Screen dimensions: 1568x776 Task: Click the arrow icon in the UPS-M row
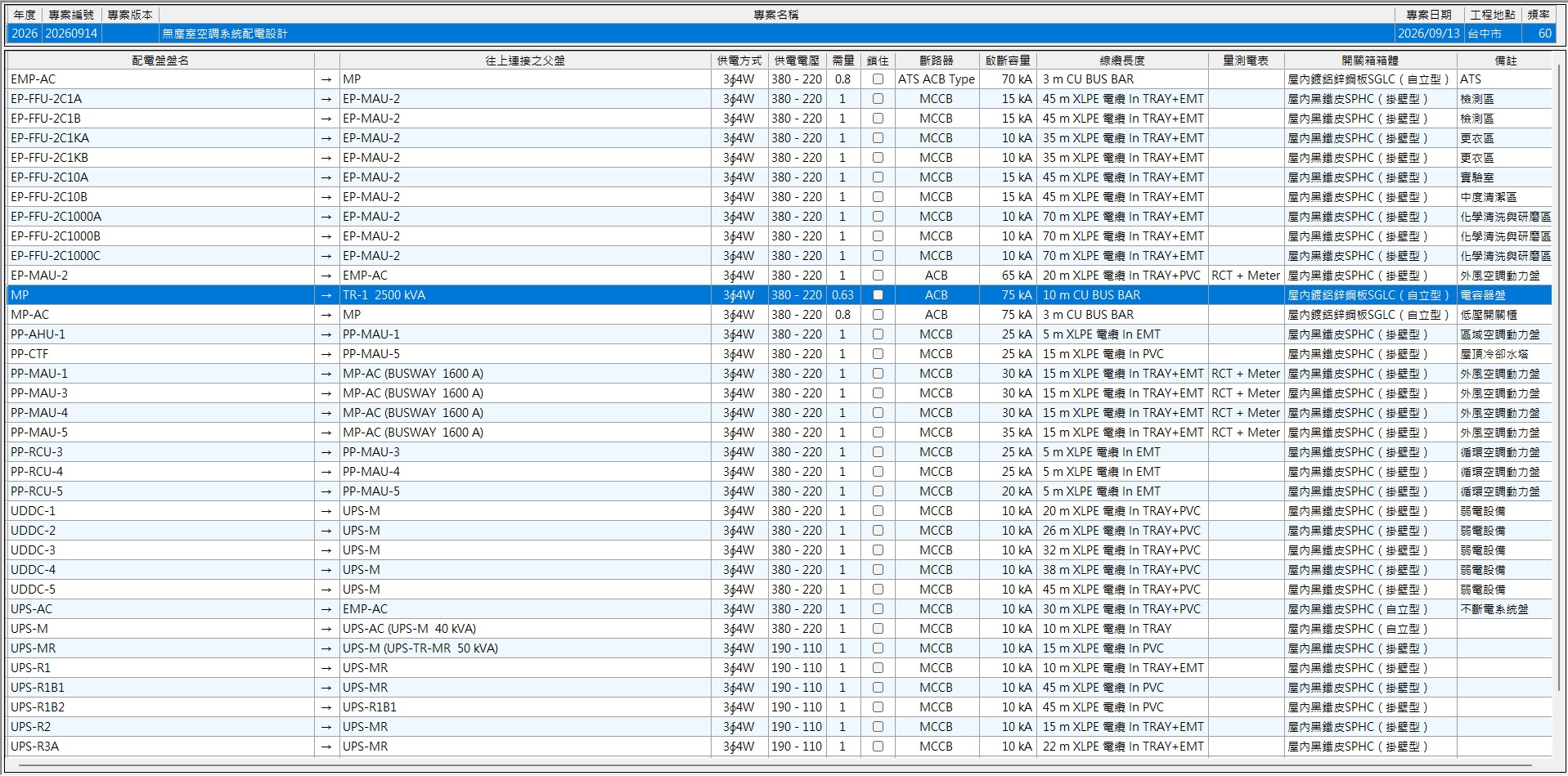(326, 629)
